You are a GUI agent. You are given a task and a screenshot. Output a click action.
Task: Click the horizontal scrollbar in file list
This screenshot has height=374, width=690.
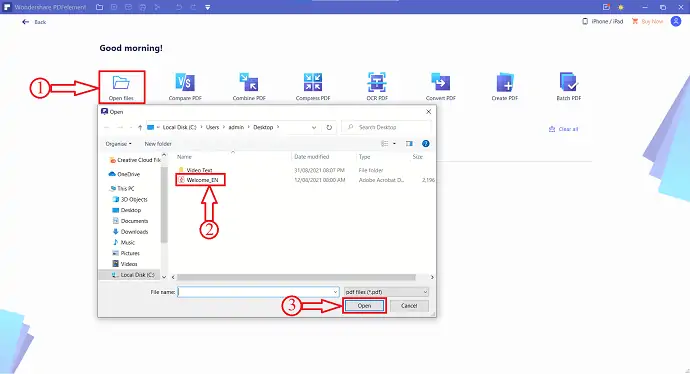(x=296, y=277)
